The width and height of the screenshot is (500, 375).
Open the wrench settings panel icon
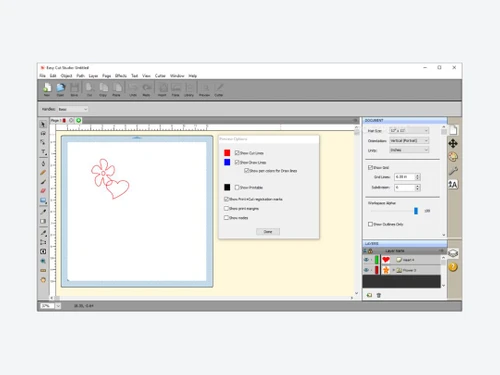[x=453, y=171]
